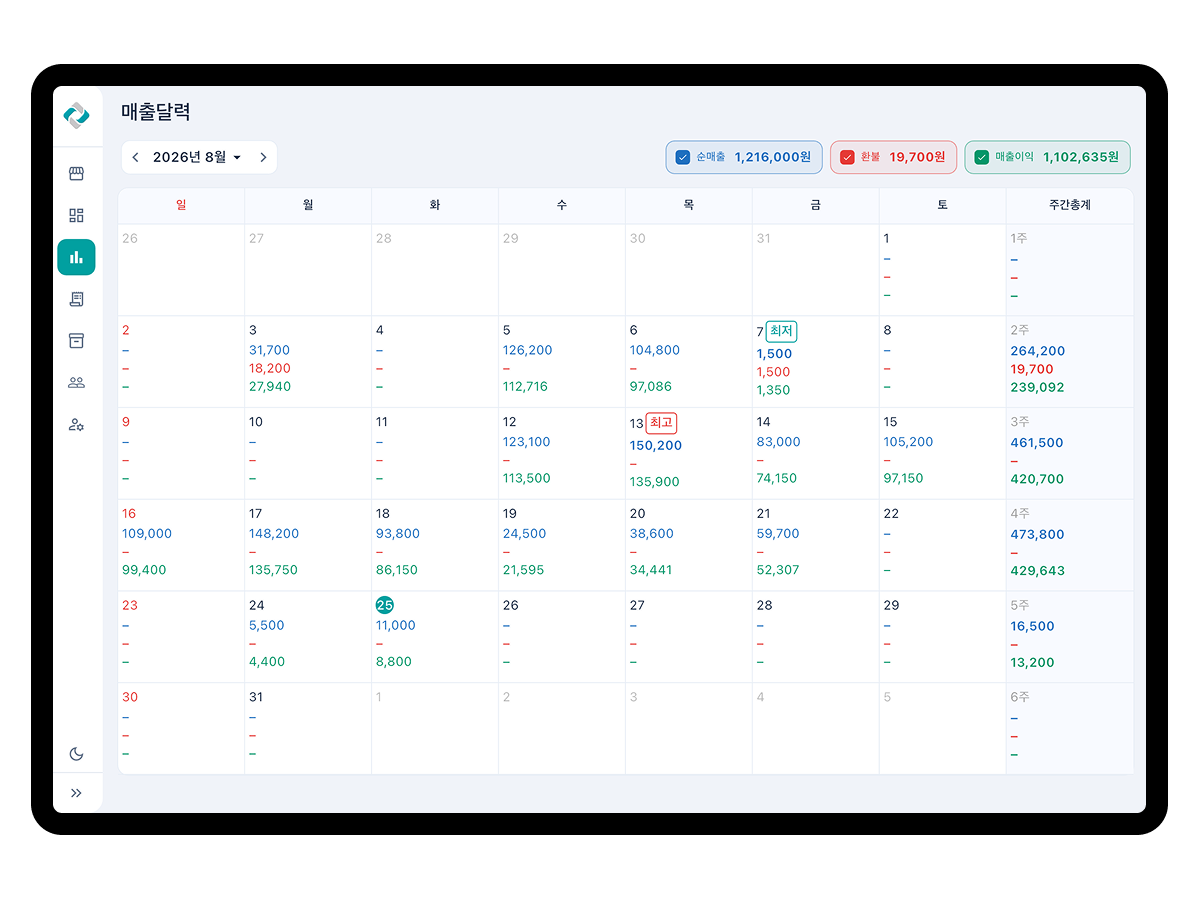Click the 1,102,635원 profit total

(1082, 157)
